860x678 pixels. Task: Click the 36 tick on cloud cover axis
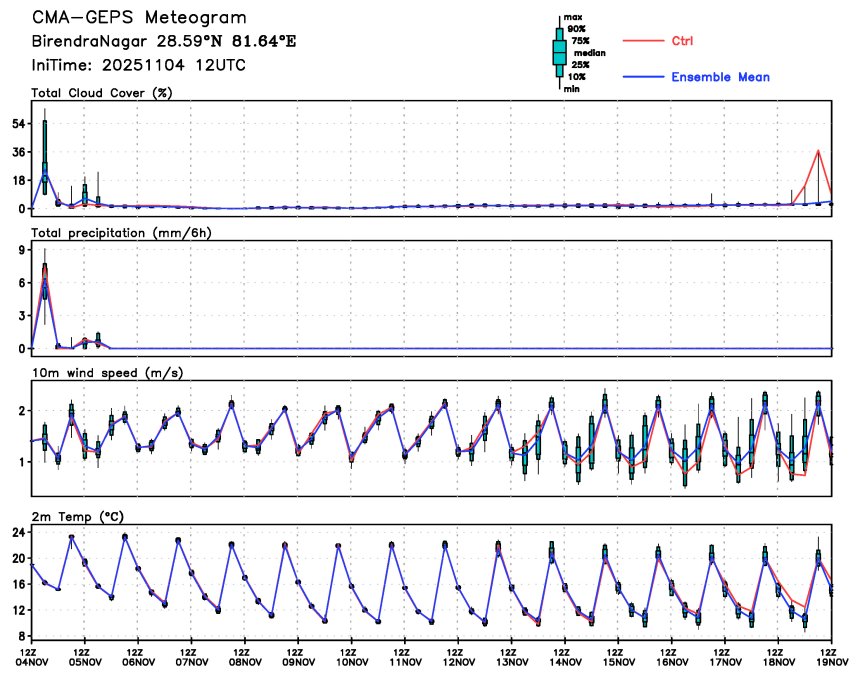point(19,152)
